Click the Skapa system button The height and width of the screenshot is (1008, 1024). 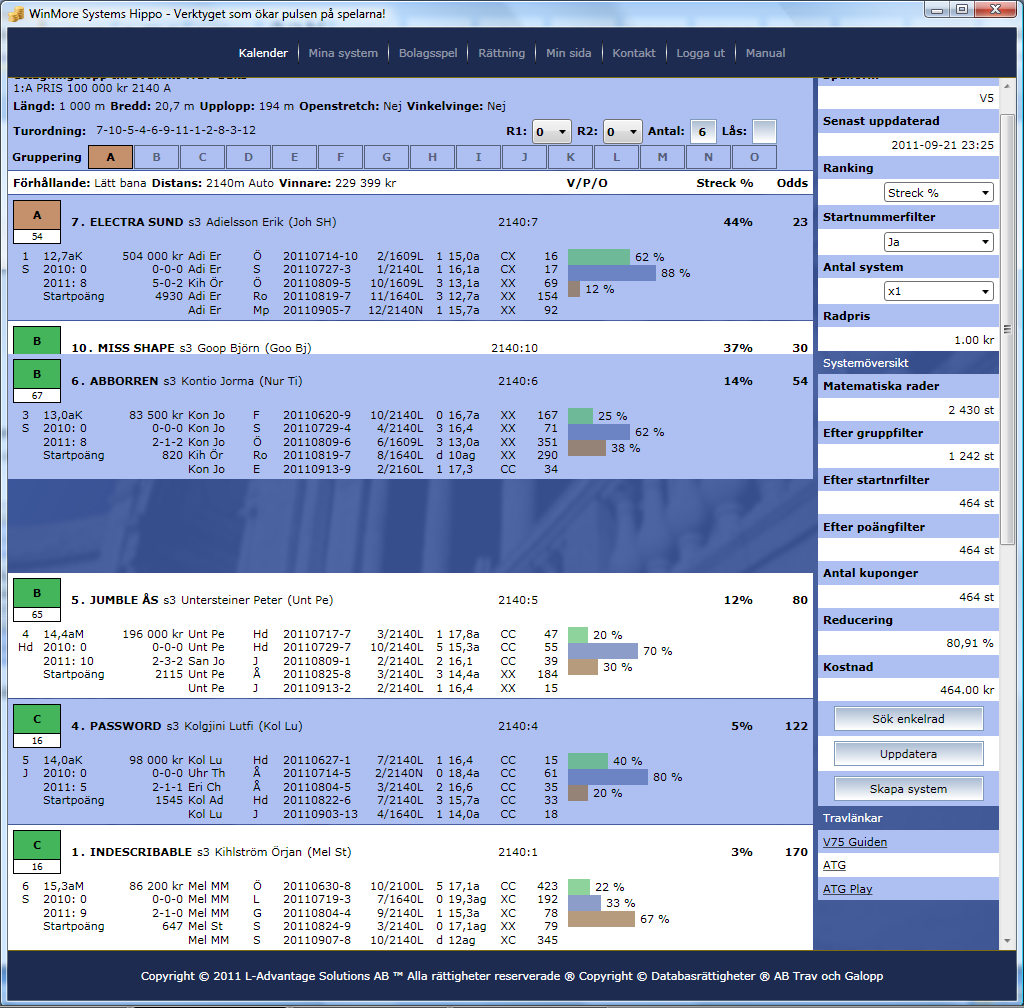coord(908,789)
